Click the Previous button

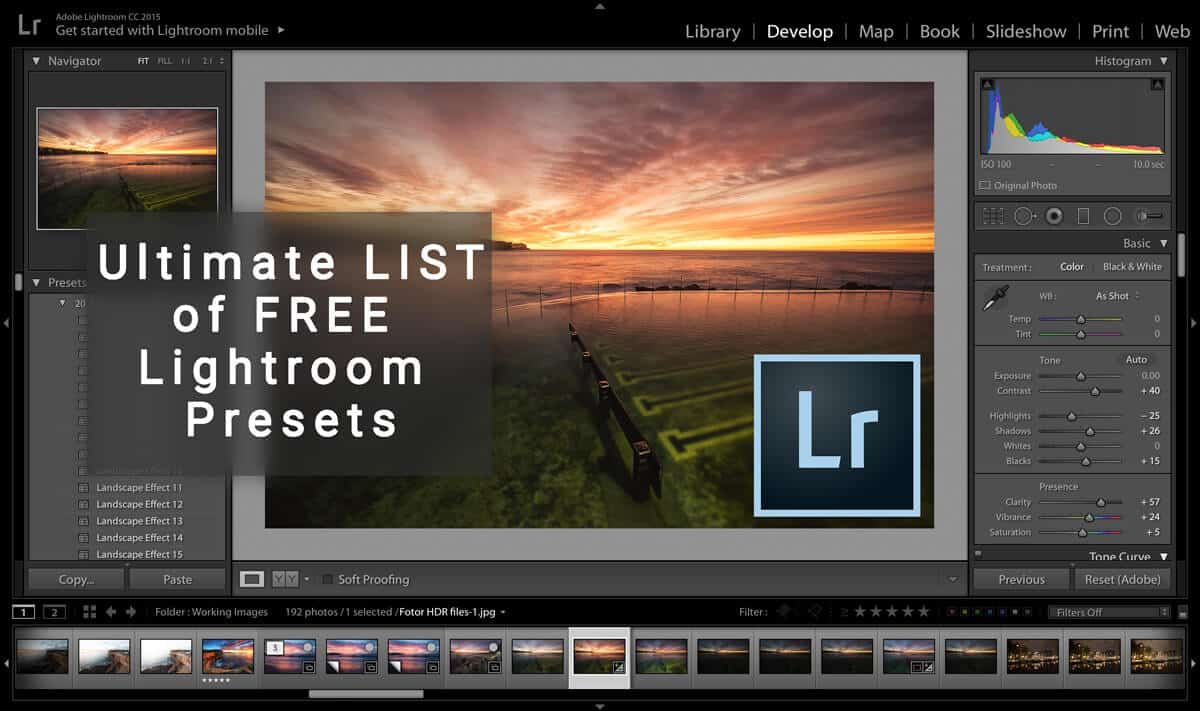[x=1021, y=579]
